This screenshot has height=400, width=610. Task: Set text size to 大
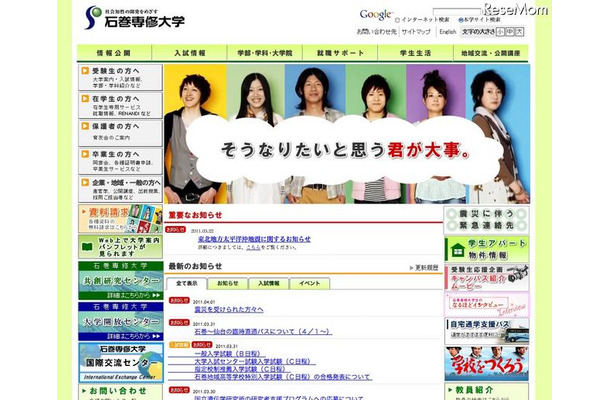coord(519,32)
